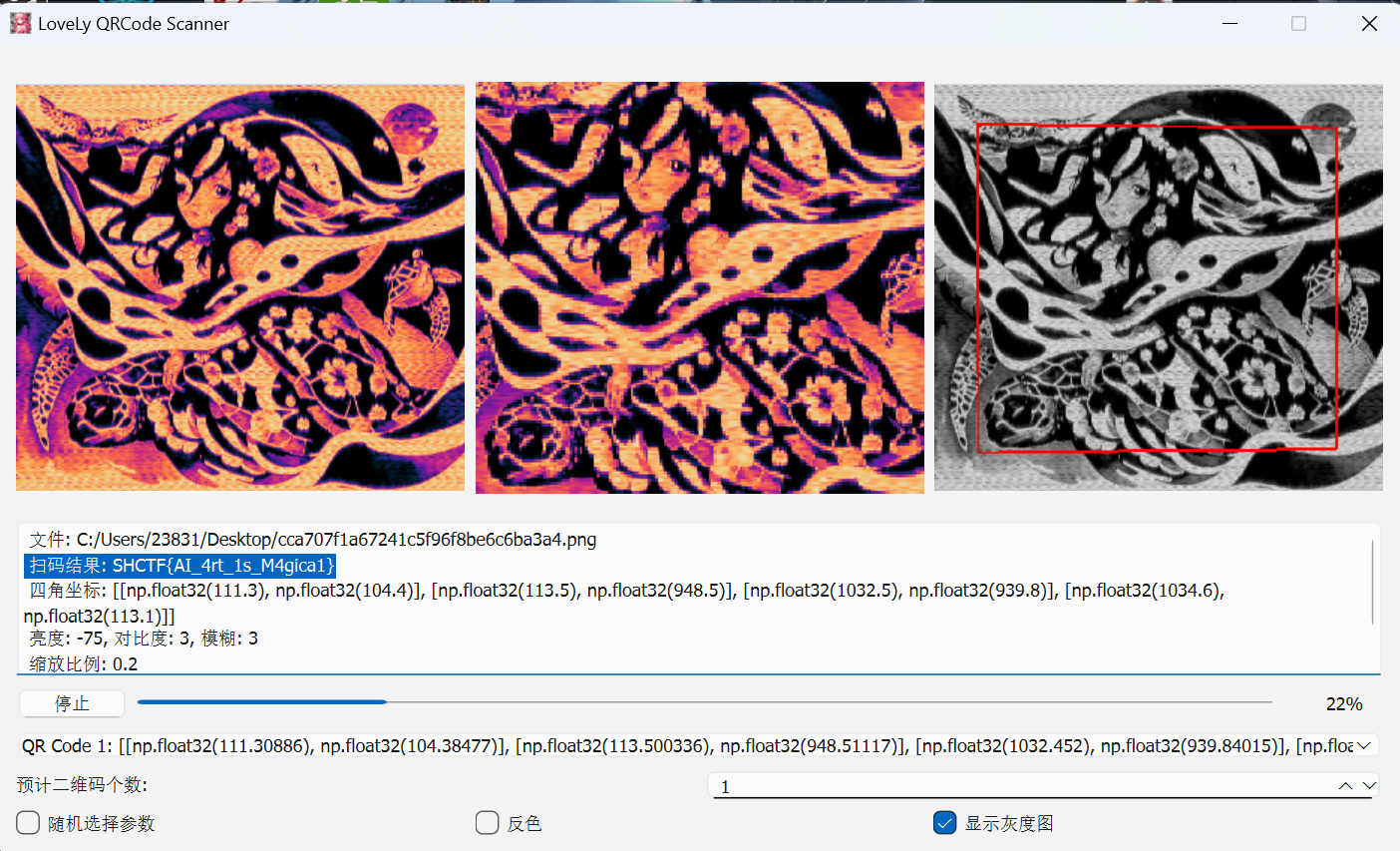
Task: Click the LoveLy QRCode Scanner app icon
Action: pyautogui.click(x=20, y=23)
